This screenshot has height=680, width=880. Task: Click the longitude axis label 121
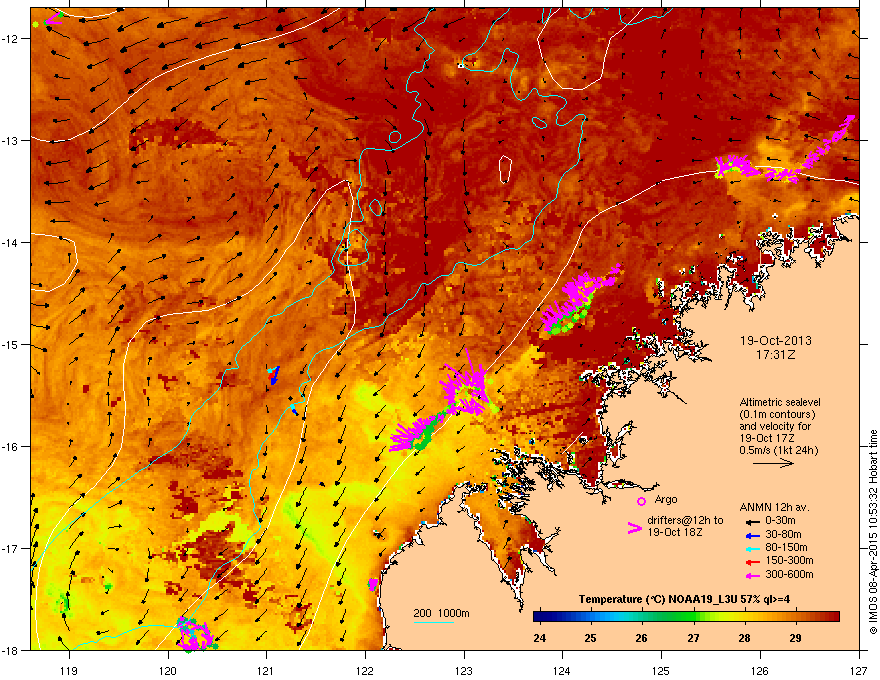point(266,670)
